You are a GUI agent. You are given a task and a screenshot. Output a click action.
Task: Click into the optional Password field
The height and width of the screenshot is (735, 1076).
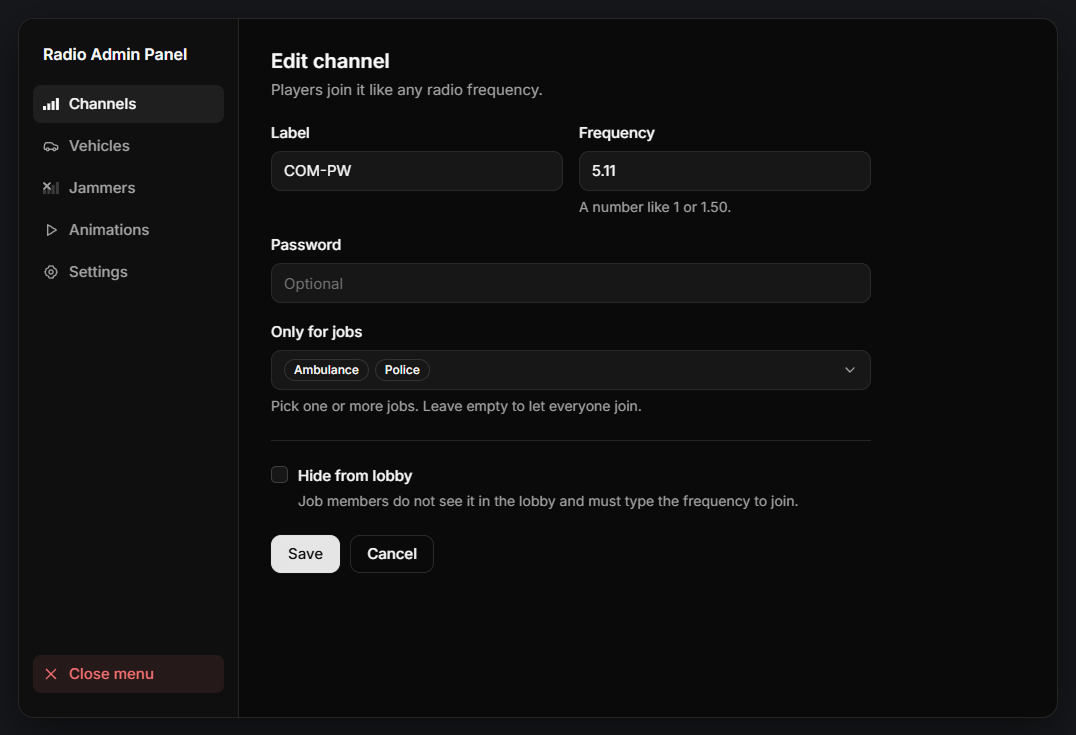(x=571, y=283)
